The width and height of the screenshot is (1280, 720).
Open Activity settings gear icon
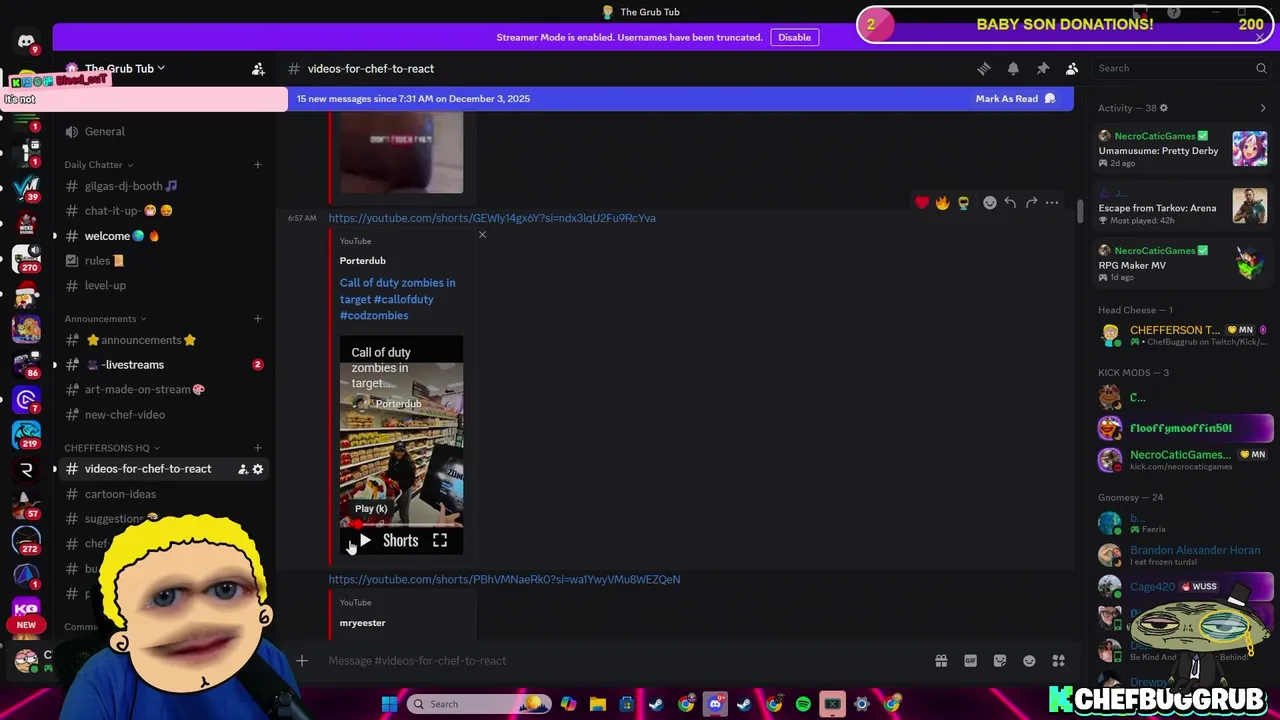(x=1163, y=108)
